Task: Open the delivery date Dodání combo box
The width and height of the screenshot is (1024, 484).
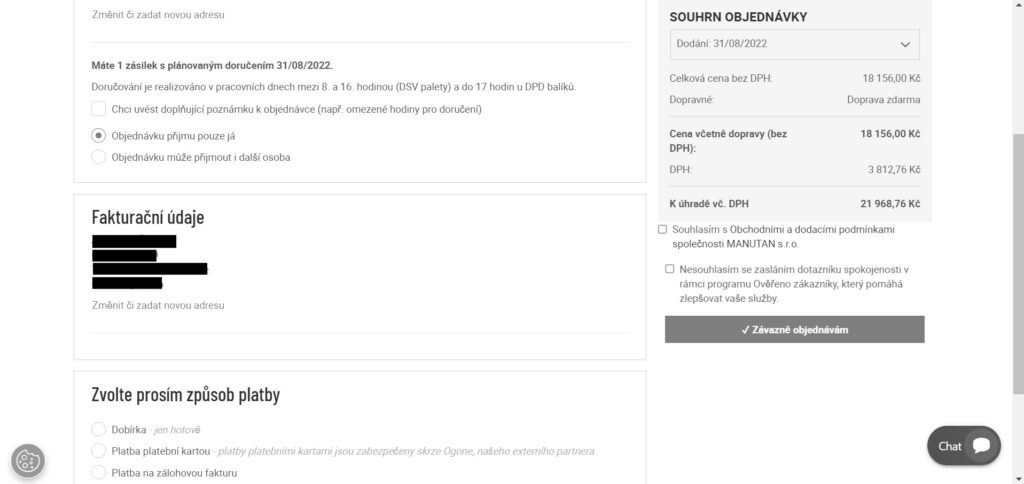Action: coord(794,44)
